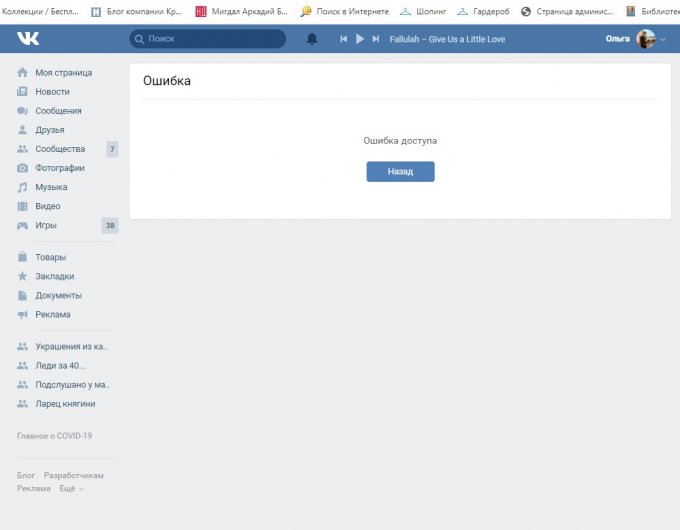Skip to previous track

pyautogui.click(x=343, y=39)
